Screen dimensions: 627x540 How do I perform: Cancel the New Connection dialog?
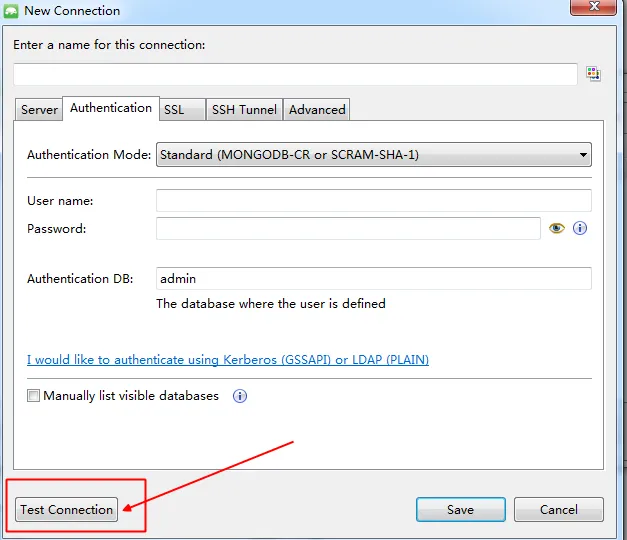click(559, 510)
